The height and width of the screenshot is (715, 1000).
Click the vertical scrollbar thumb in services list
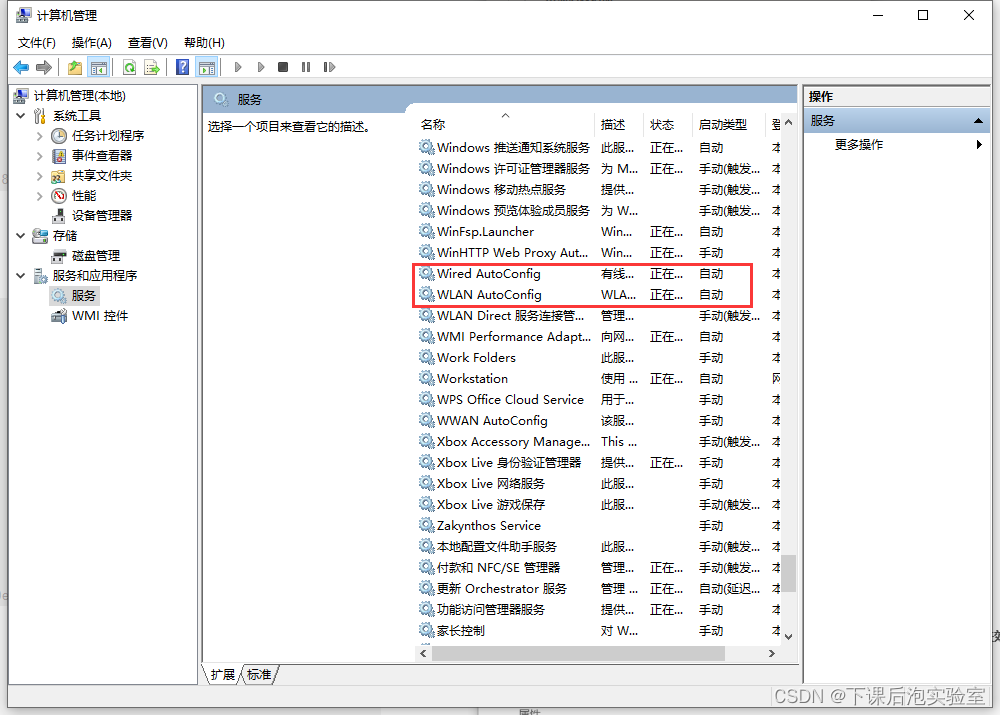click(x=789, y=572)
